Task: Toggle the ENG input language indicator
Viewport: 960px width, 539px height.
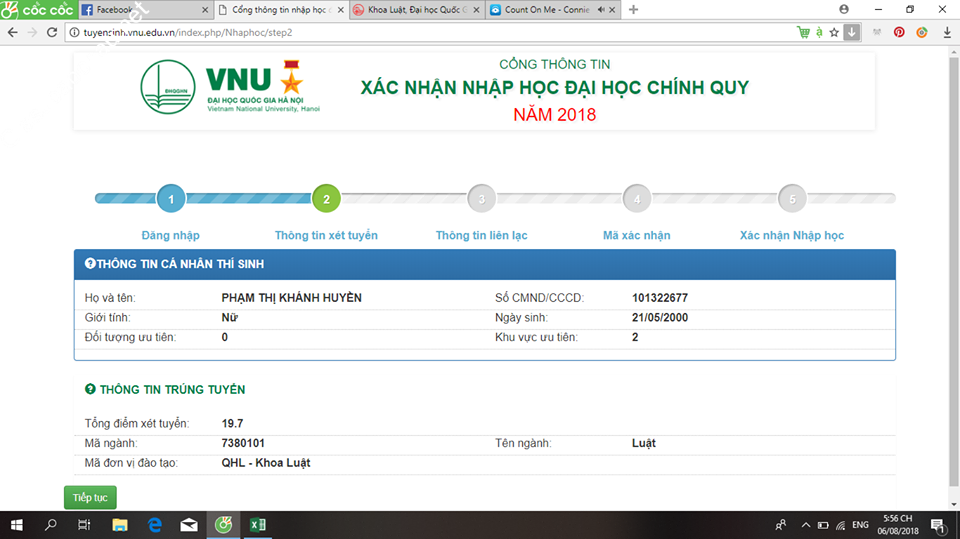Action: coord(860,525)
